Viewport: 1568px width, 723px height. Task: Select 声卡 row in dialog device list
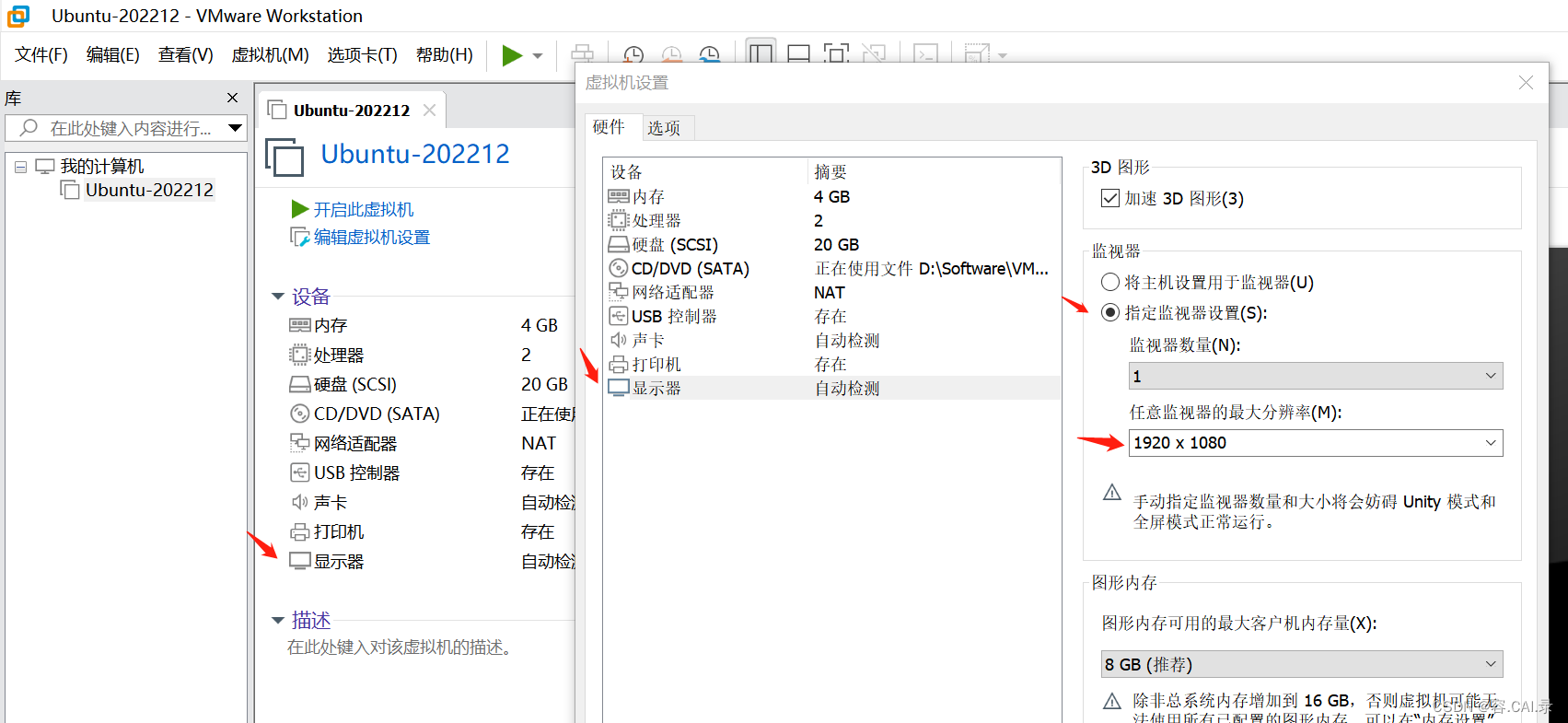click(832, 341)
